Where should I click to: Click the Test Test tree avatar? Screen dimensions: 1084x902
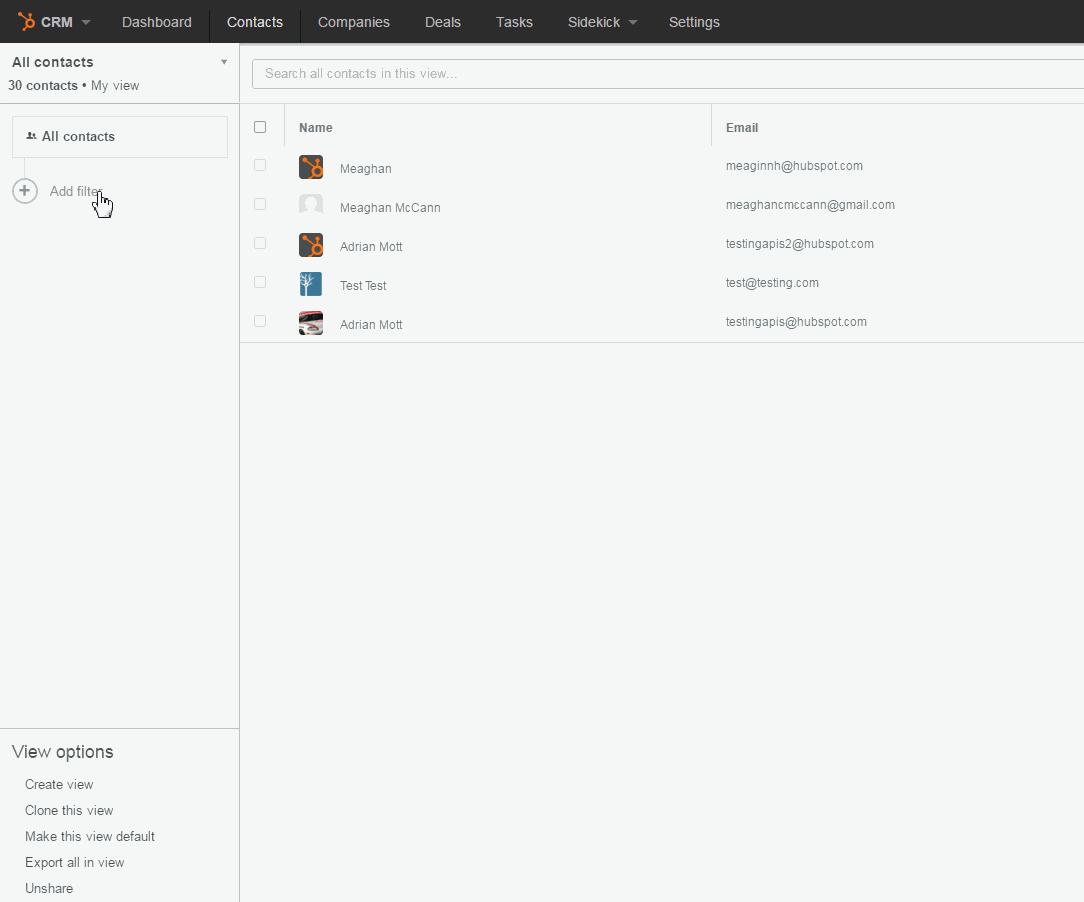[311, 284]
